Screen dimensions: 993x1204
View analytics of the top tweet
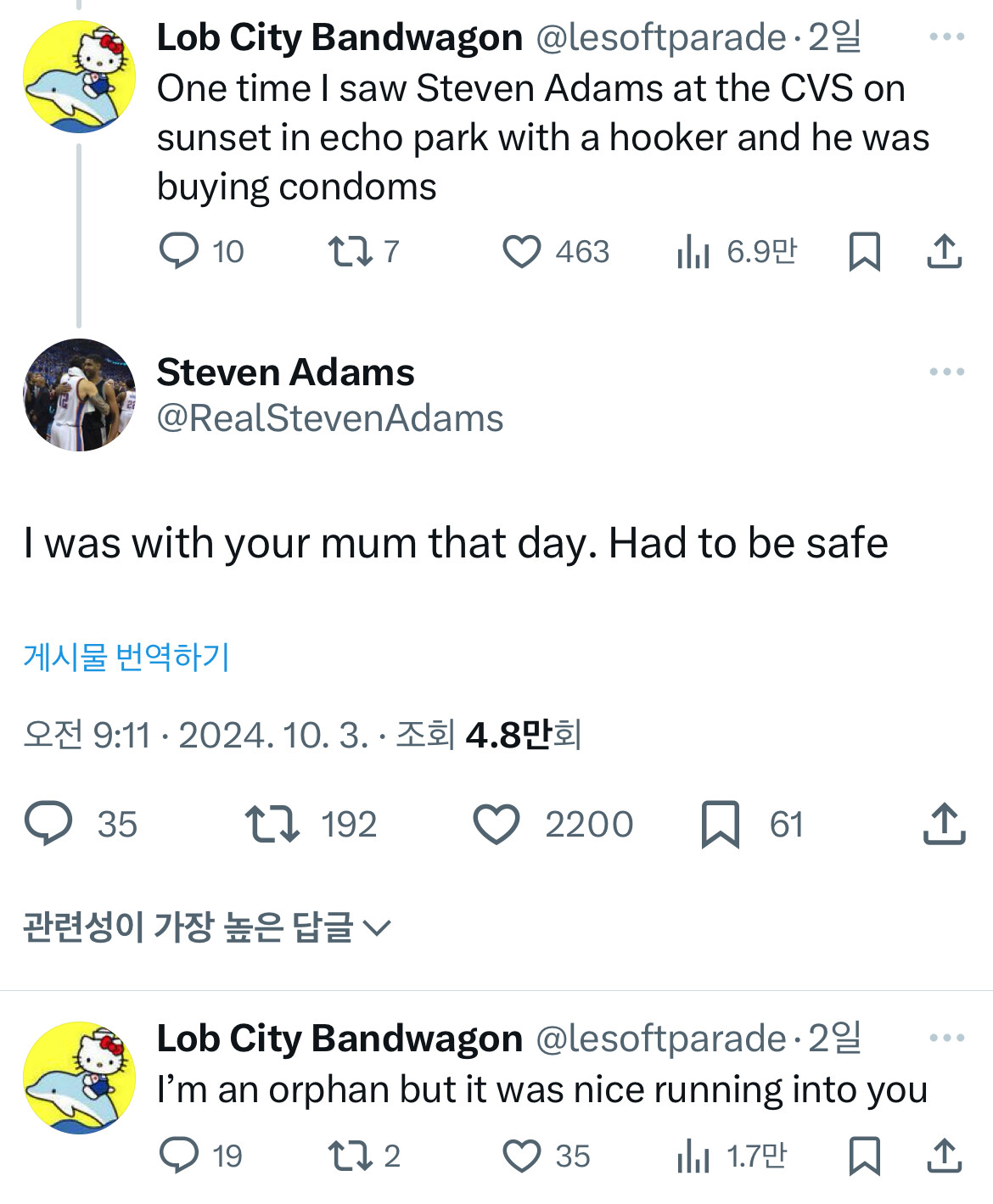pos(693,252)
